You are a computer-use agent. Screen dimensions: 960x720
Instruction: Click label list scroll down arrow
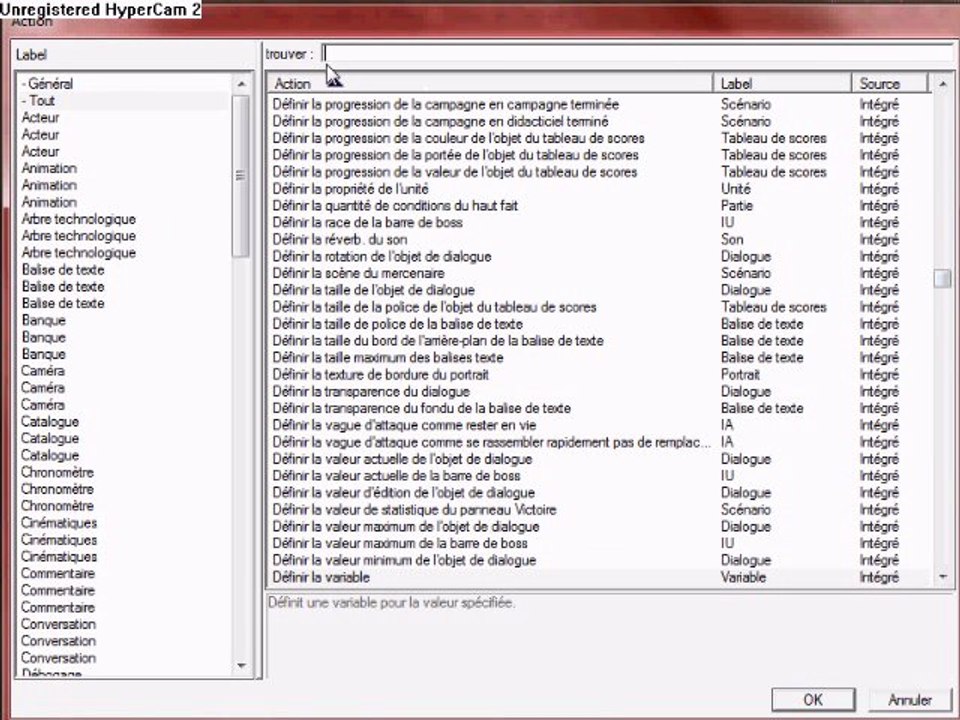click(241, 666)
